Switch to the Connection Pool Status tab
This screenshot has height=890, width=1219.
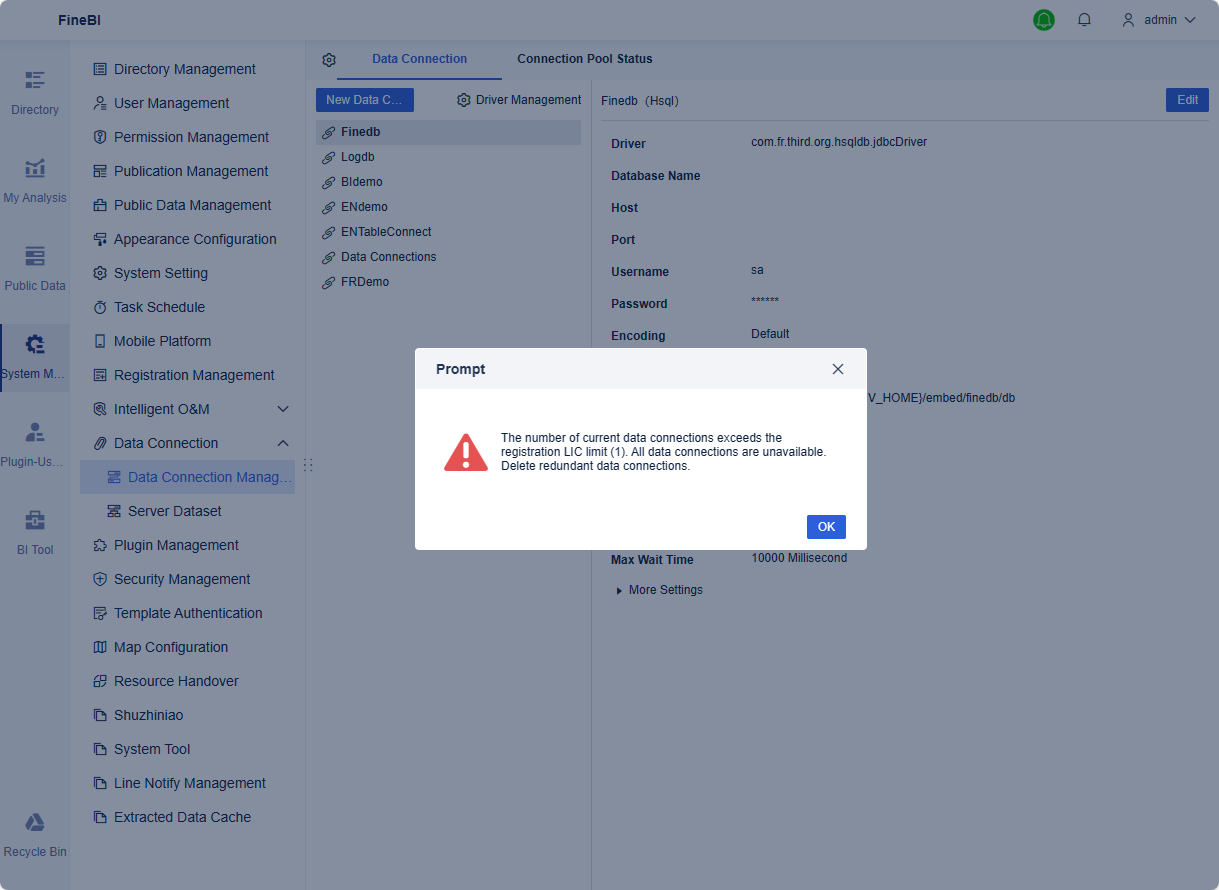tap(584, 59)
